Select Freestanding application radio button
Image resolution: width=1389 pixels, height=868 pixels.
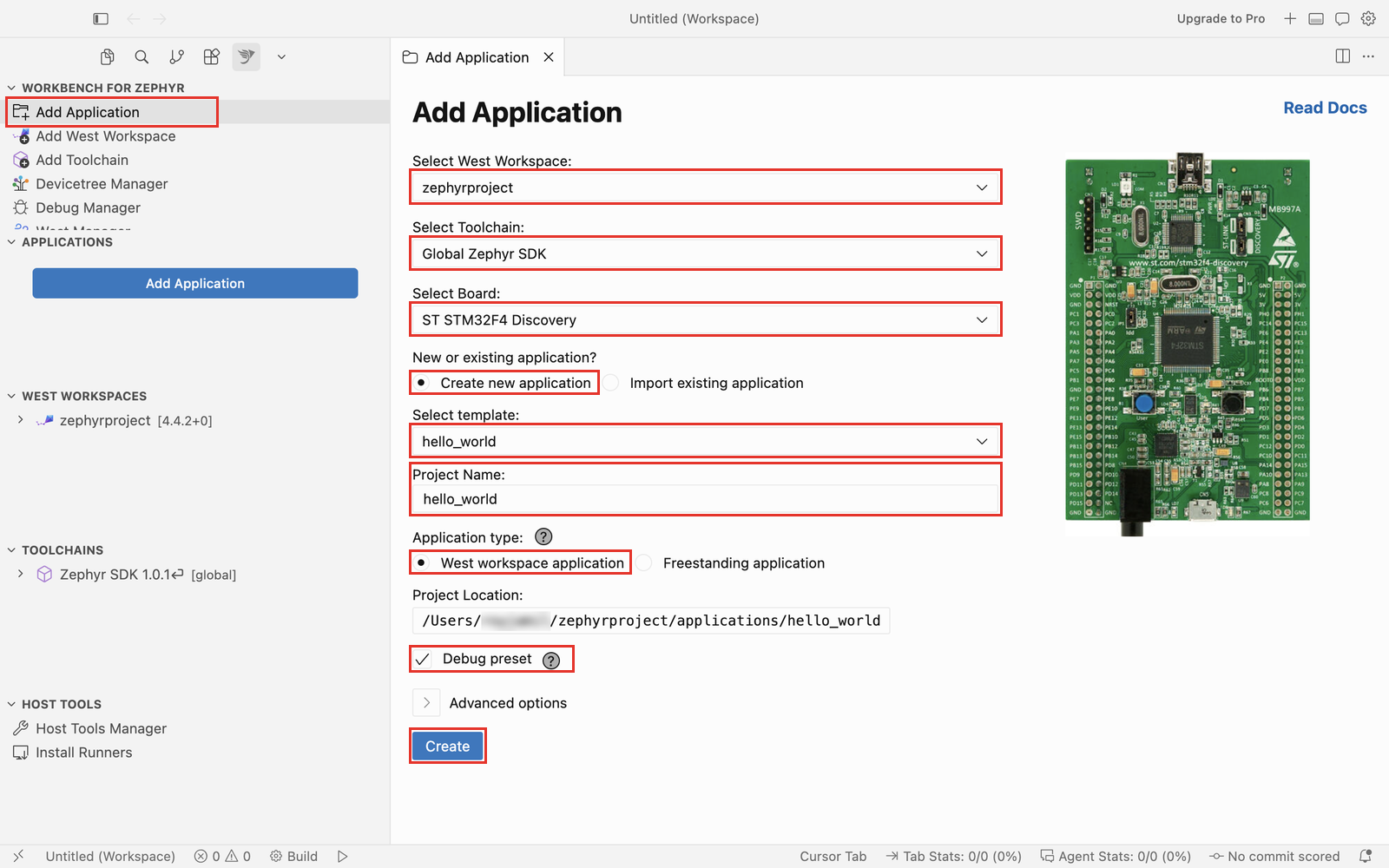coord(644,563)
